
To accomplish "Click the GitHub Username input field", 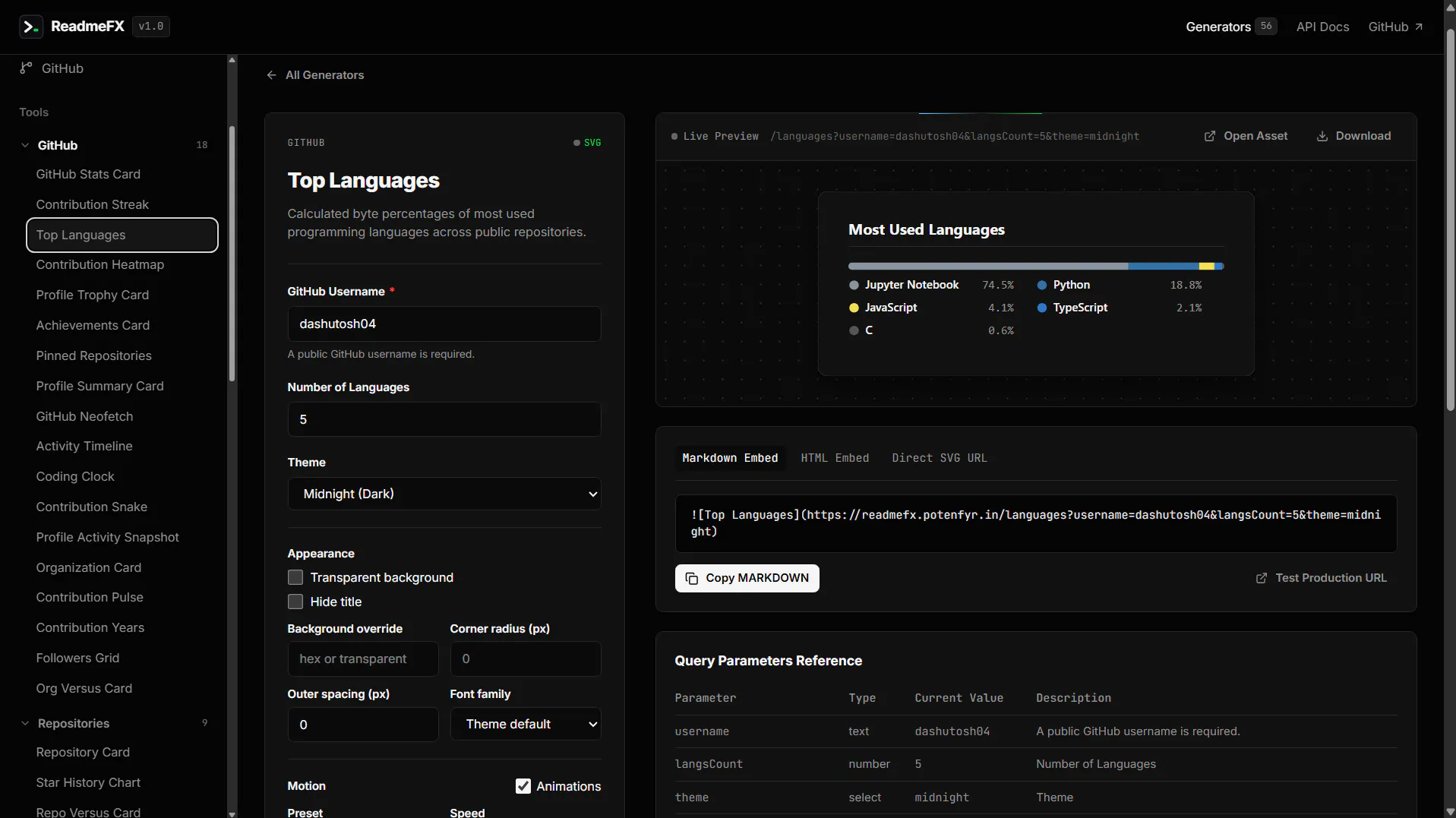I will pyautogui.click(x=444, y=324).
